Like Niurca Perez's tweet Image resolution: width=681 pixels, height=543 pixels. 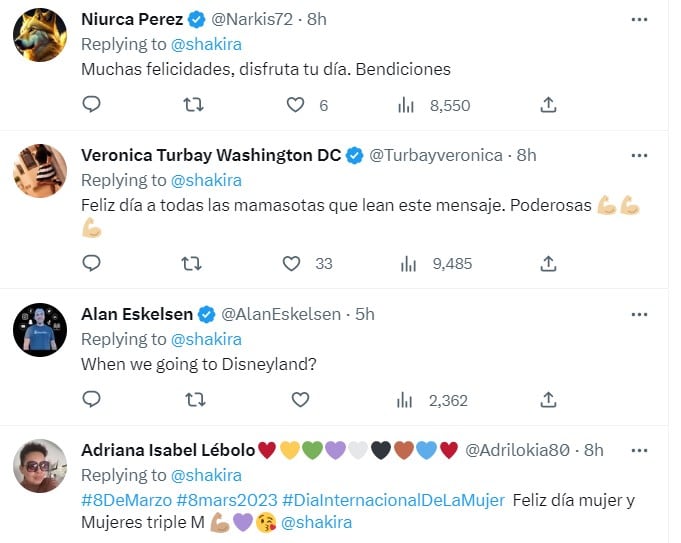point(296,104)
